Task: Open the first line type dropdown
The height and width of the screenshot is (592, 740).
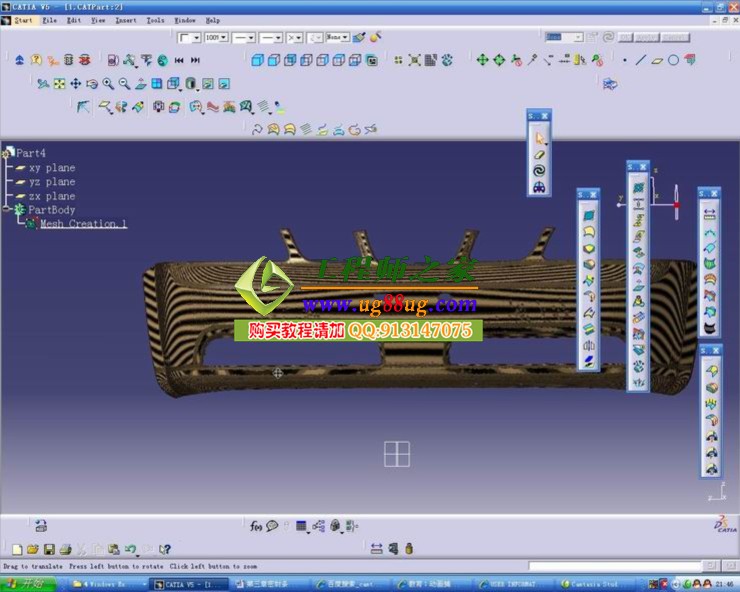Action: (244, 37)
